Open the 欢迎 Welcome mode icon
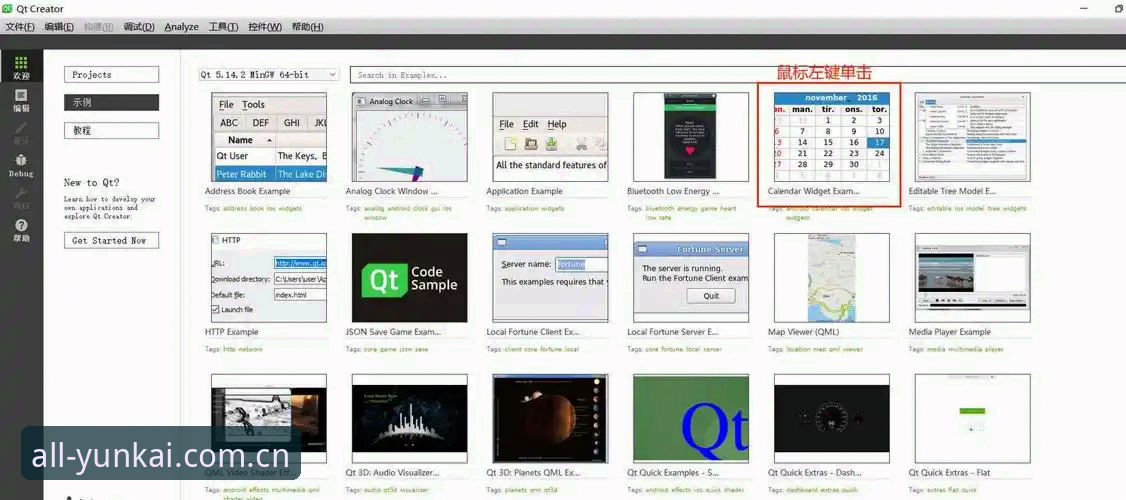 (21, 68)
